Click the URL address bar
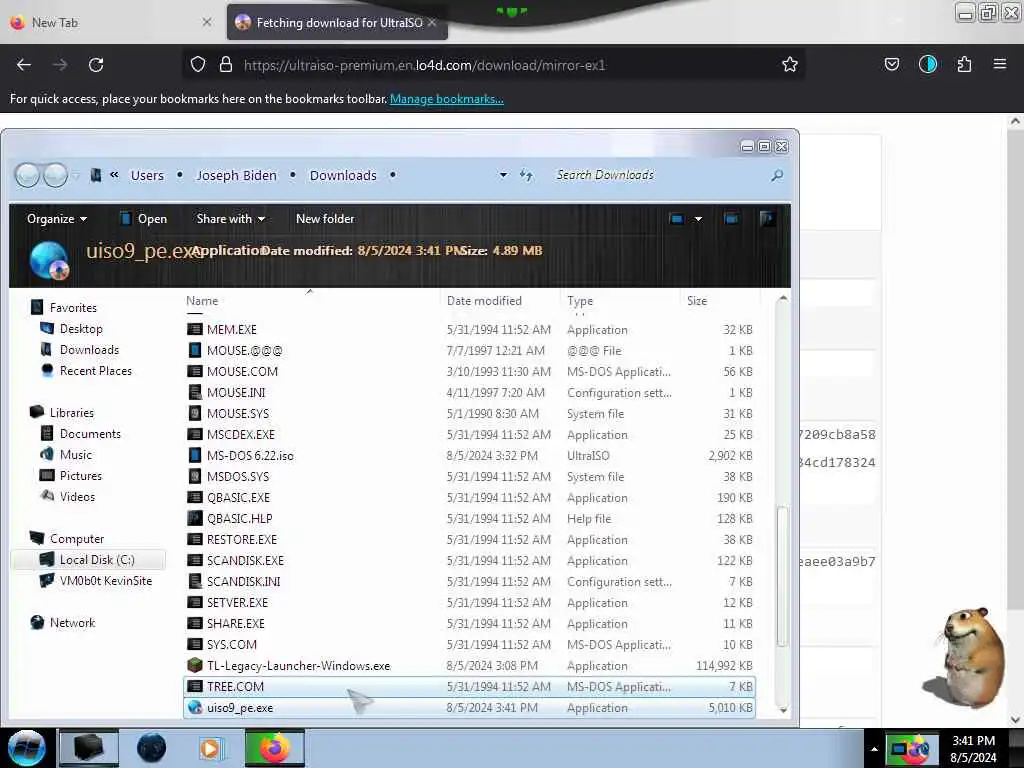1024x768 pixels. tap(496, 65)
